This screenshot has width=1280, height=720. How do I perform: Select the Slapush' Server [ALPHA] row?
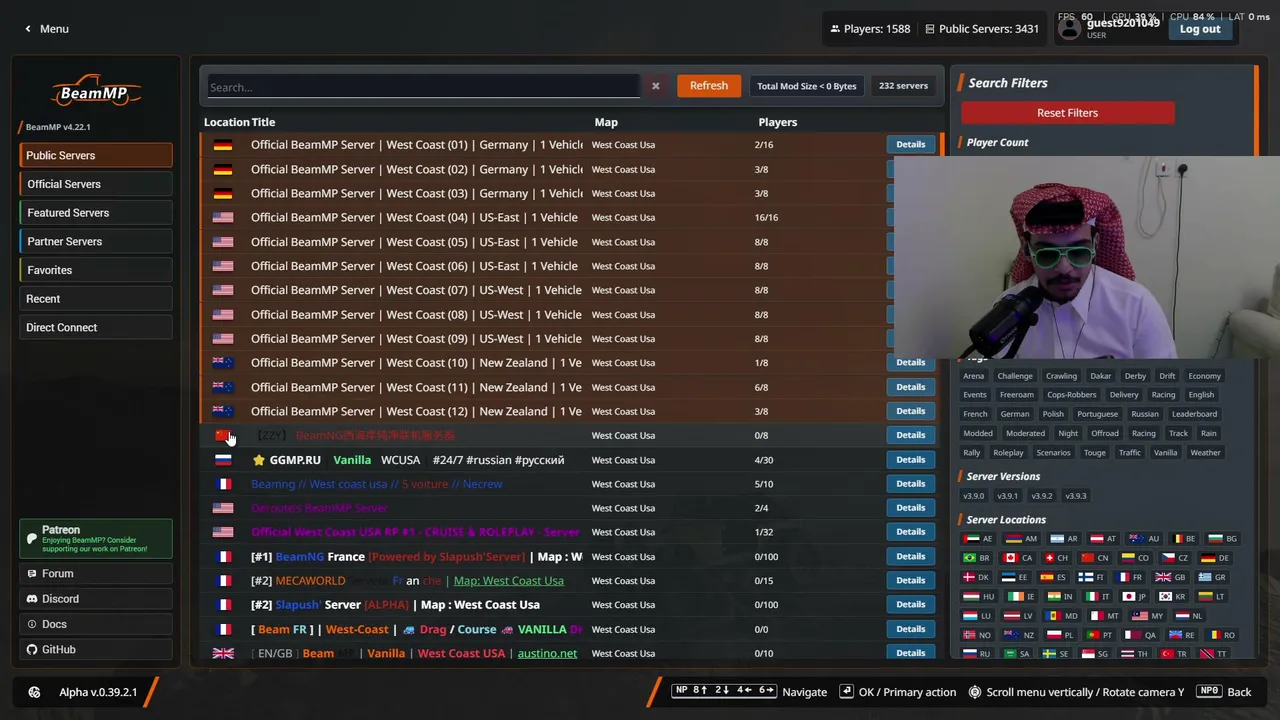(x=571, y=605)
